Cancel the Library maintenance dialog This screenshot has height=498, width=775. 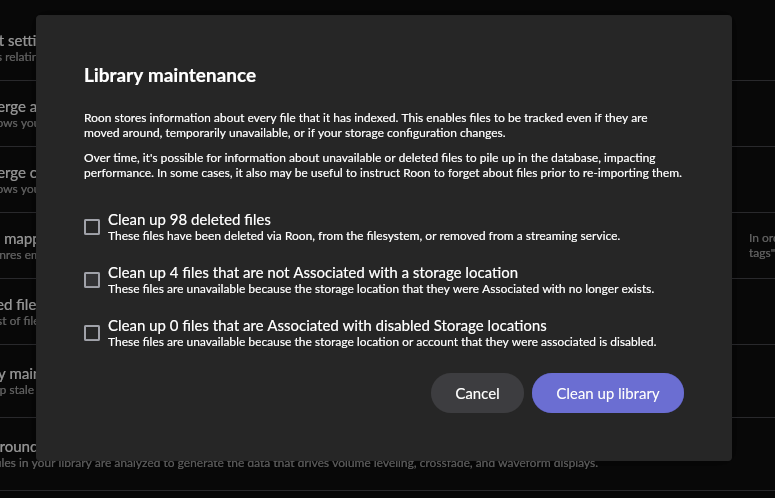pos(477,393)
